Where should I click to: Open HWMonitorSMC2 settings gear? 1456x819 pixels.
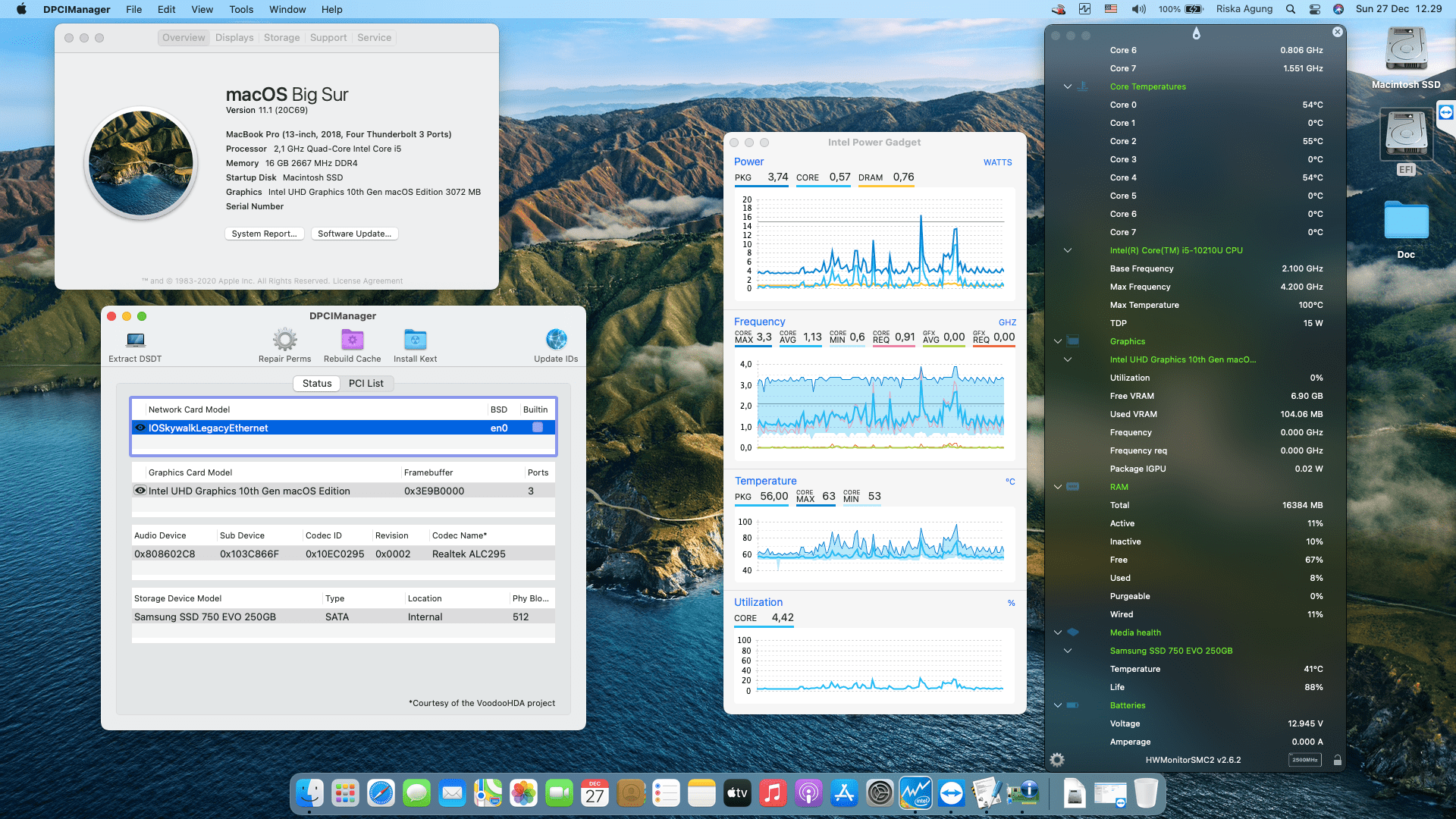(1057, 760)
